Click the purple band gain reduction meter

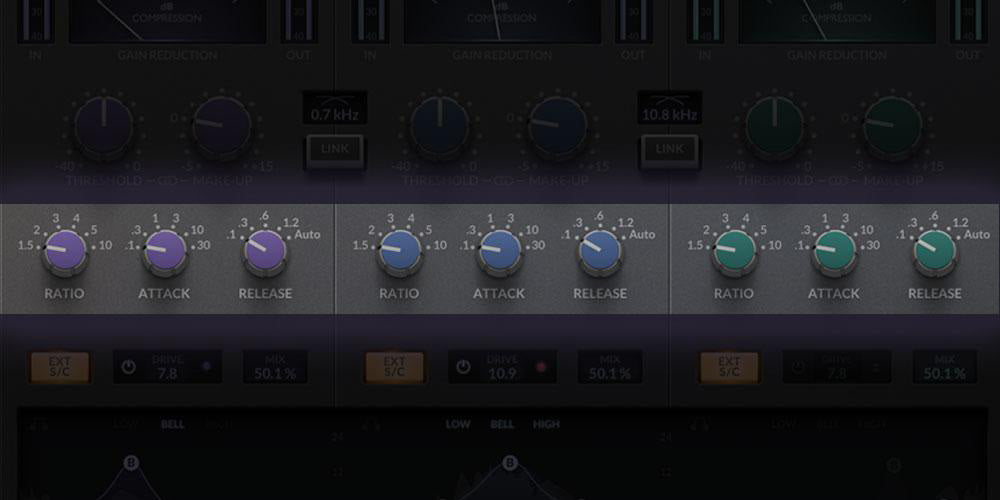click(x=167, y=21)
